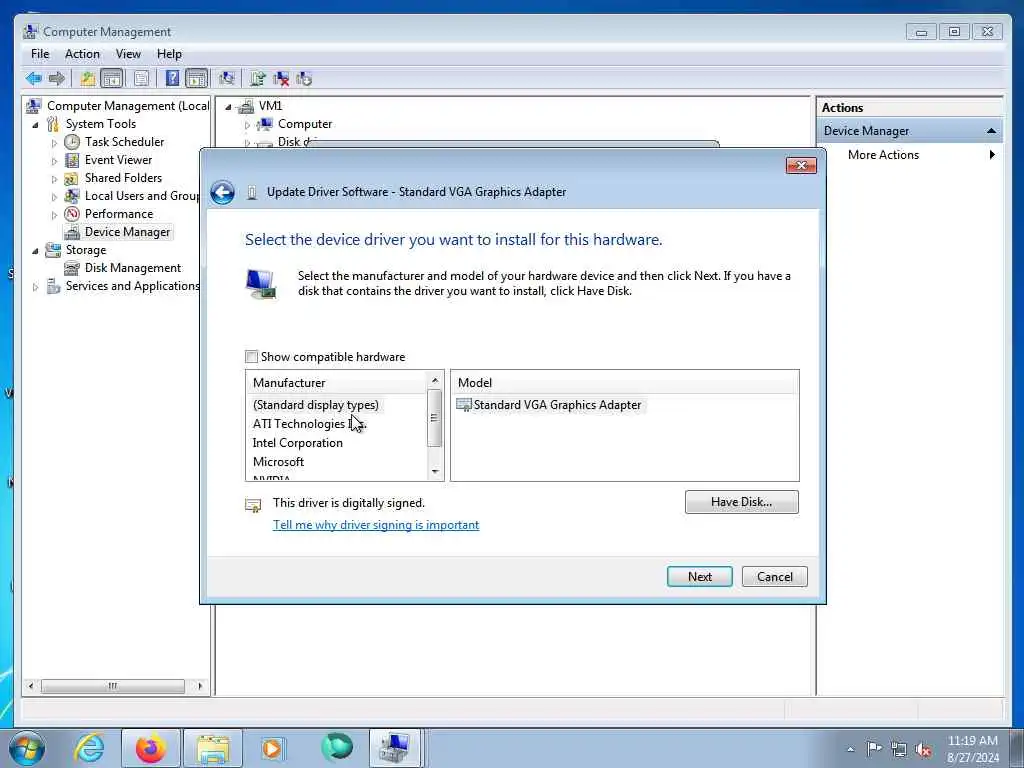This screenshot has height=768, width=1024.
Task: Open the File menu
Action: [x=40, y=54]
